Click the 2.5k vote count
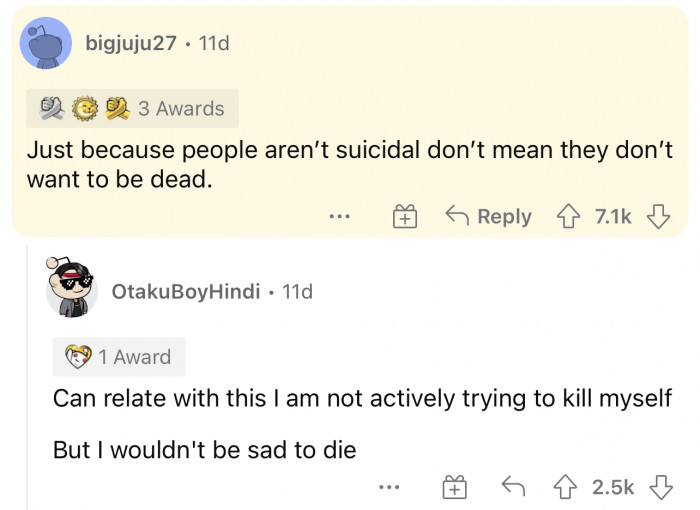700x510 pixels. [x=613, y=487]
